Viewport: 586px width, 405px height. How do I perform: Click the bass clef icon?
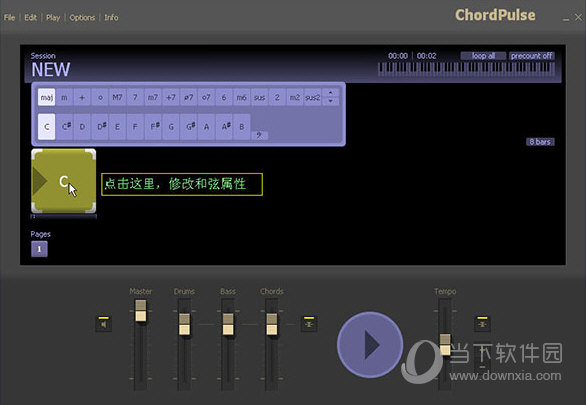tap(259, 135)
